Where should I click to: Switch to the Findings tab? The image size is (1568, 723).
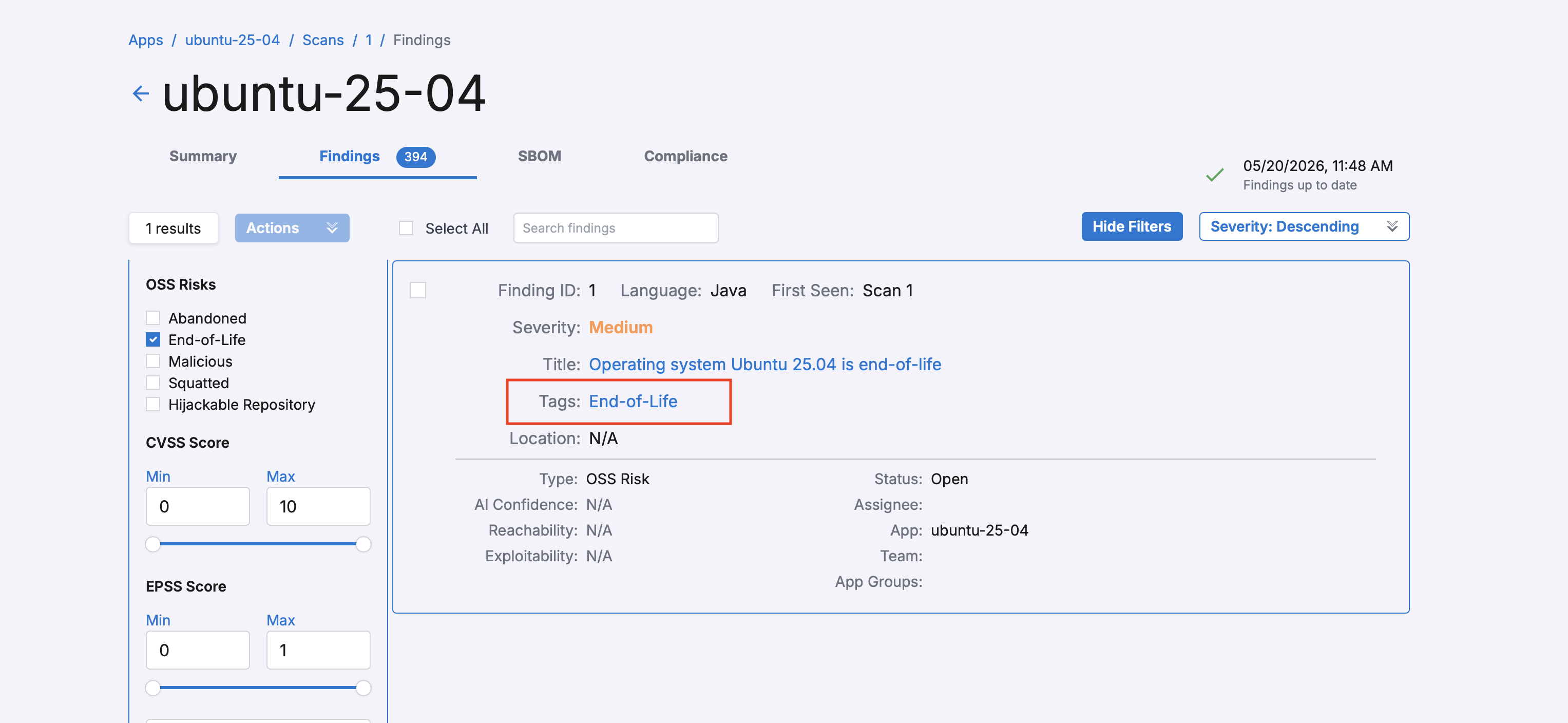point(377,157)
